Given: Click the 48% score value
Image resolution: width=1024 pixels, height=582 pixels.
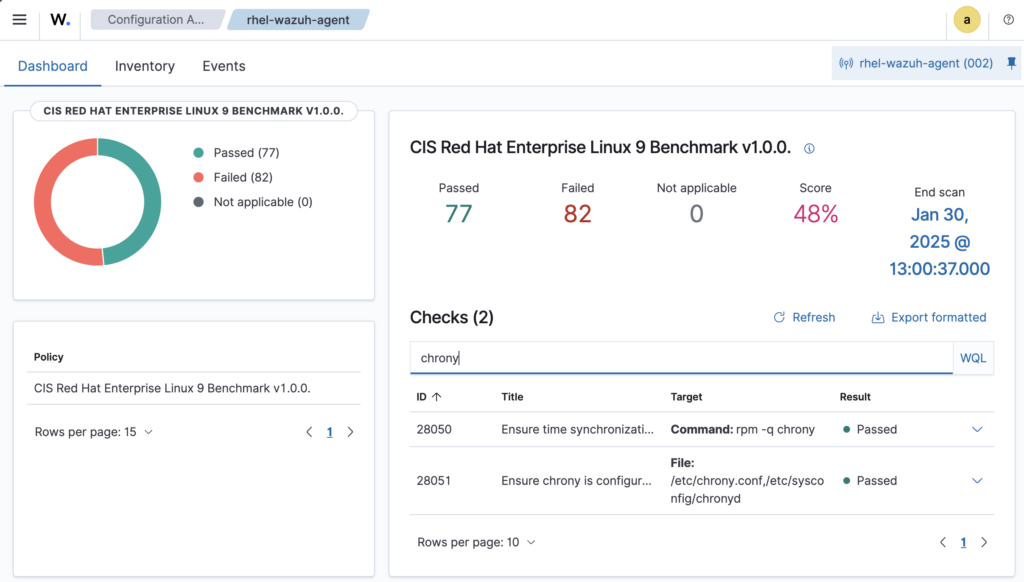Looking at the screenshot, I should (816, 214).
